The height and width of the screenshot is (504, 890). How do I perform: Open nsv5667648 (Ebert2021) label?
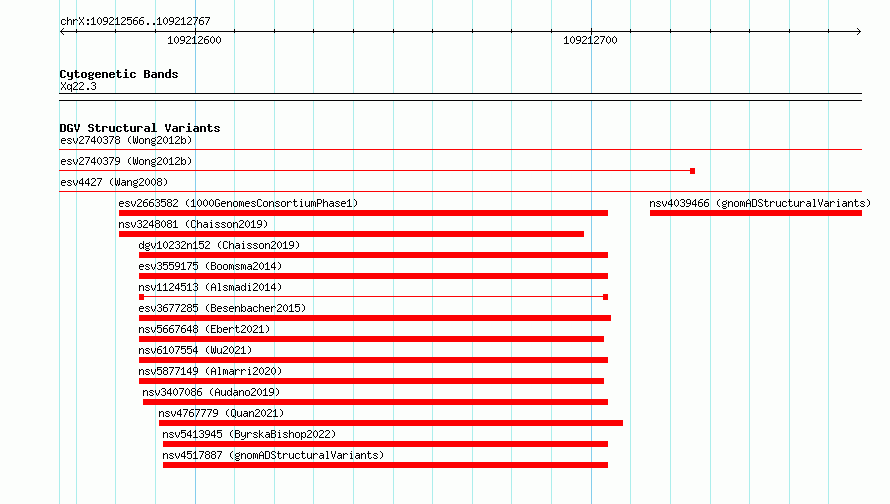tap(204, 329)
